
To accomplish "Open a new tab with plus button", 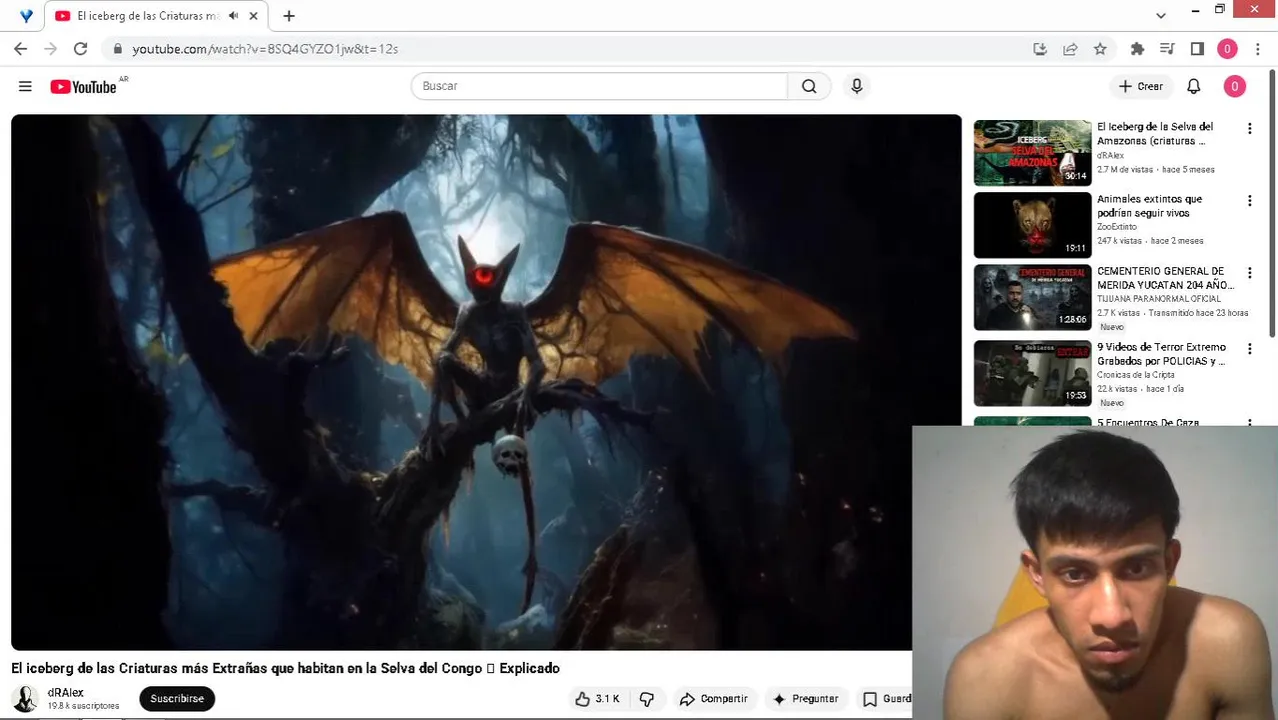I will point(289,16).
